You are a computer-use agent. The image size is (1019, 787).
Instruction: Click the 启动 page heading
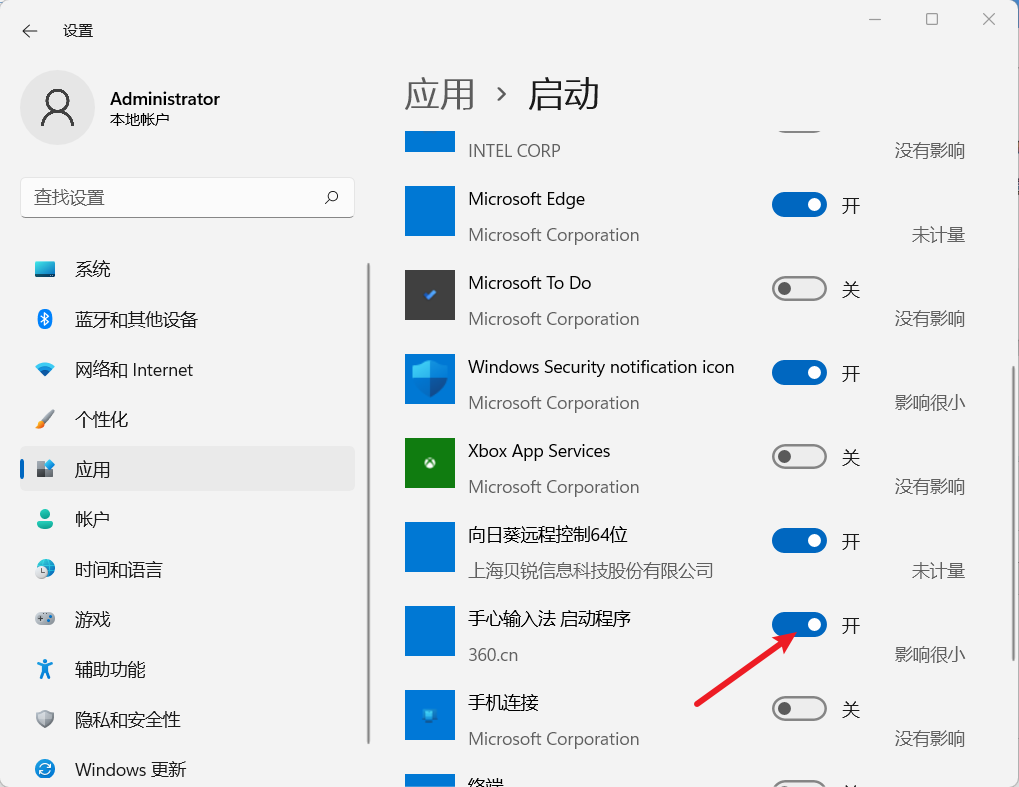563,95
